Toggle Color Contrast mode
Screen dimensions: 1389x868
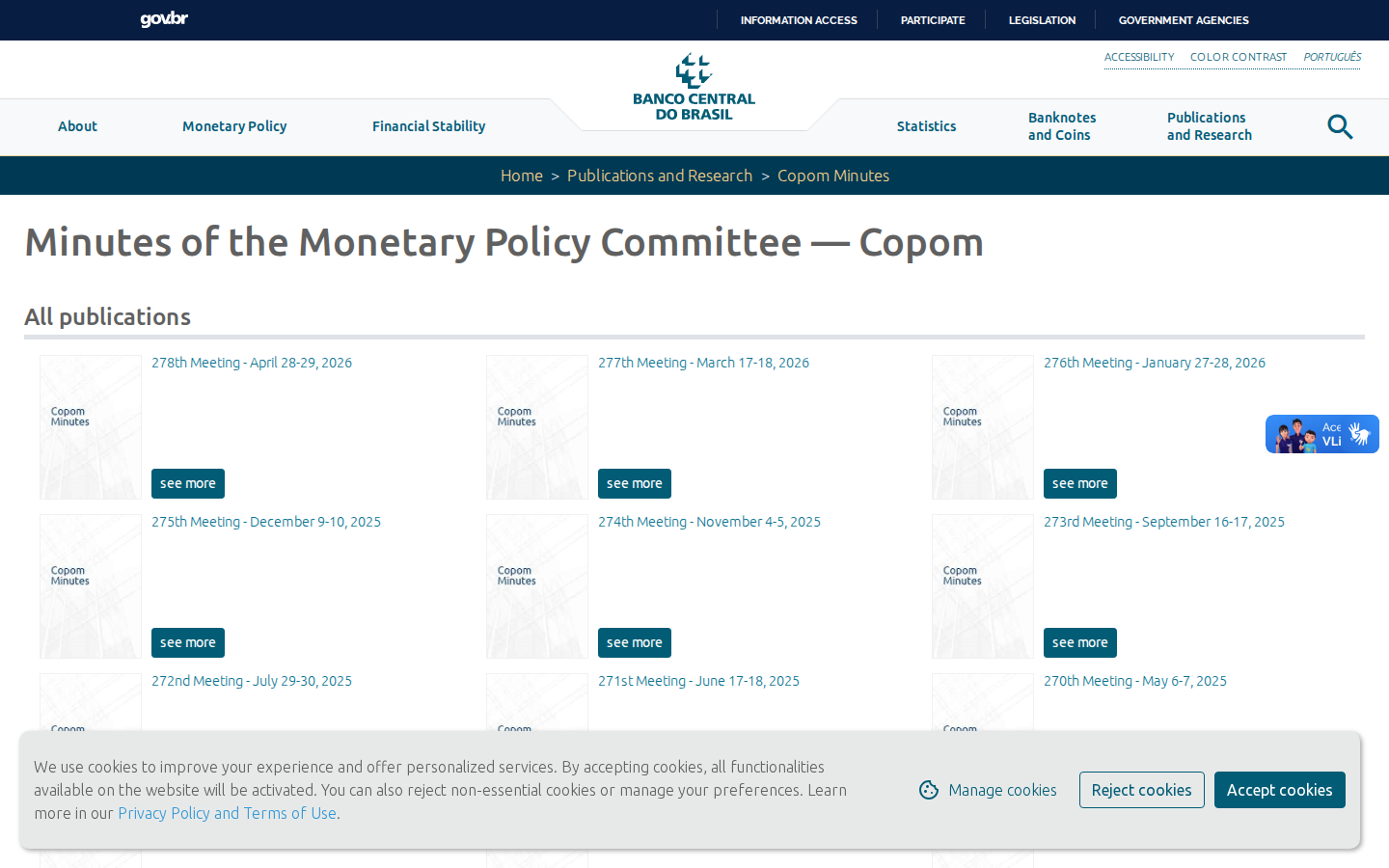pos(1239,57)
